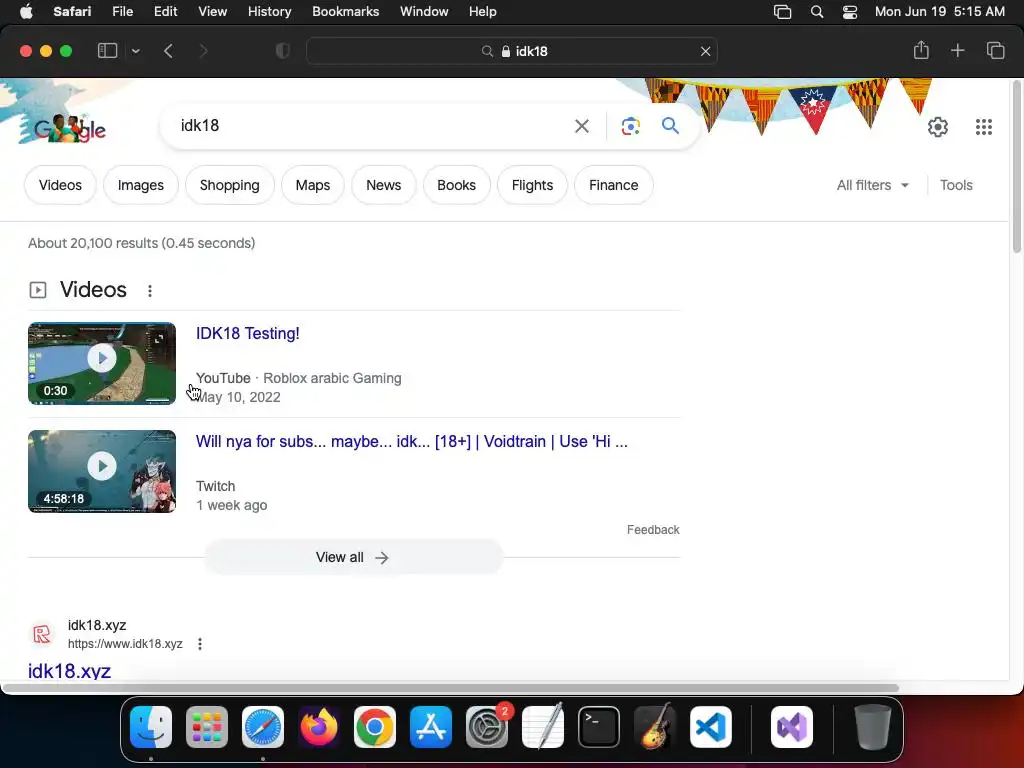This screenshot has height=768, width=1024.
Task: Open the IDK18 Testing! link
Action: tap(248, 333)
